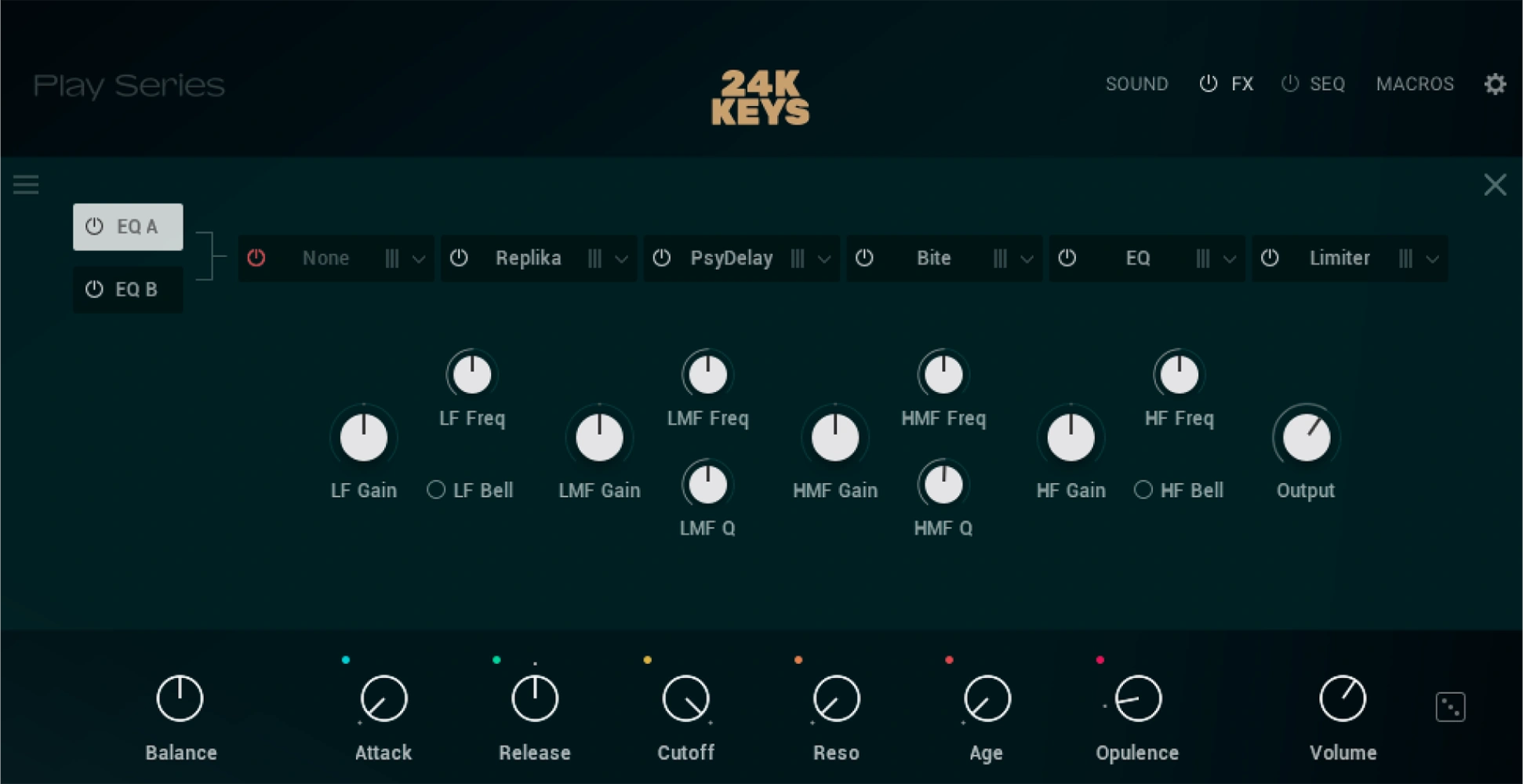Open the Bite preset list icon
Screen dimensions: 1523x784
click(1001, 258)
